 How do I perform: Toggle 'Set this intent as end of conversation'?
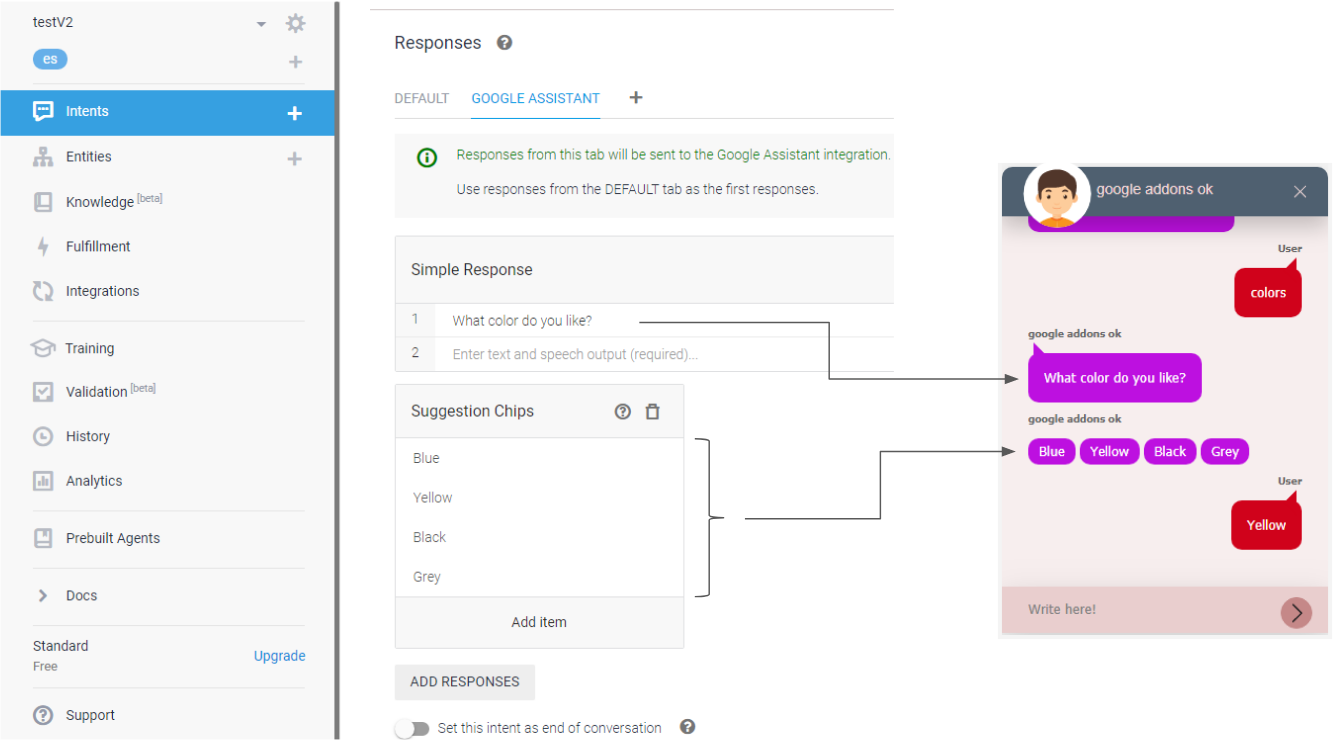pos(411,729)
